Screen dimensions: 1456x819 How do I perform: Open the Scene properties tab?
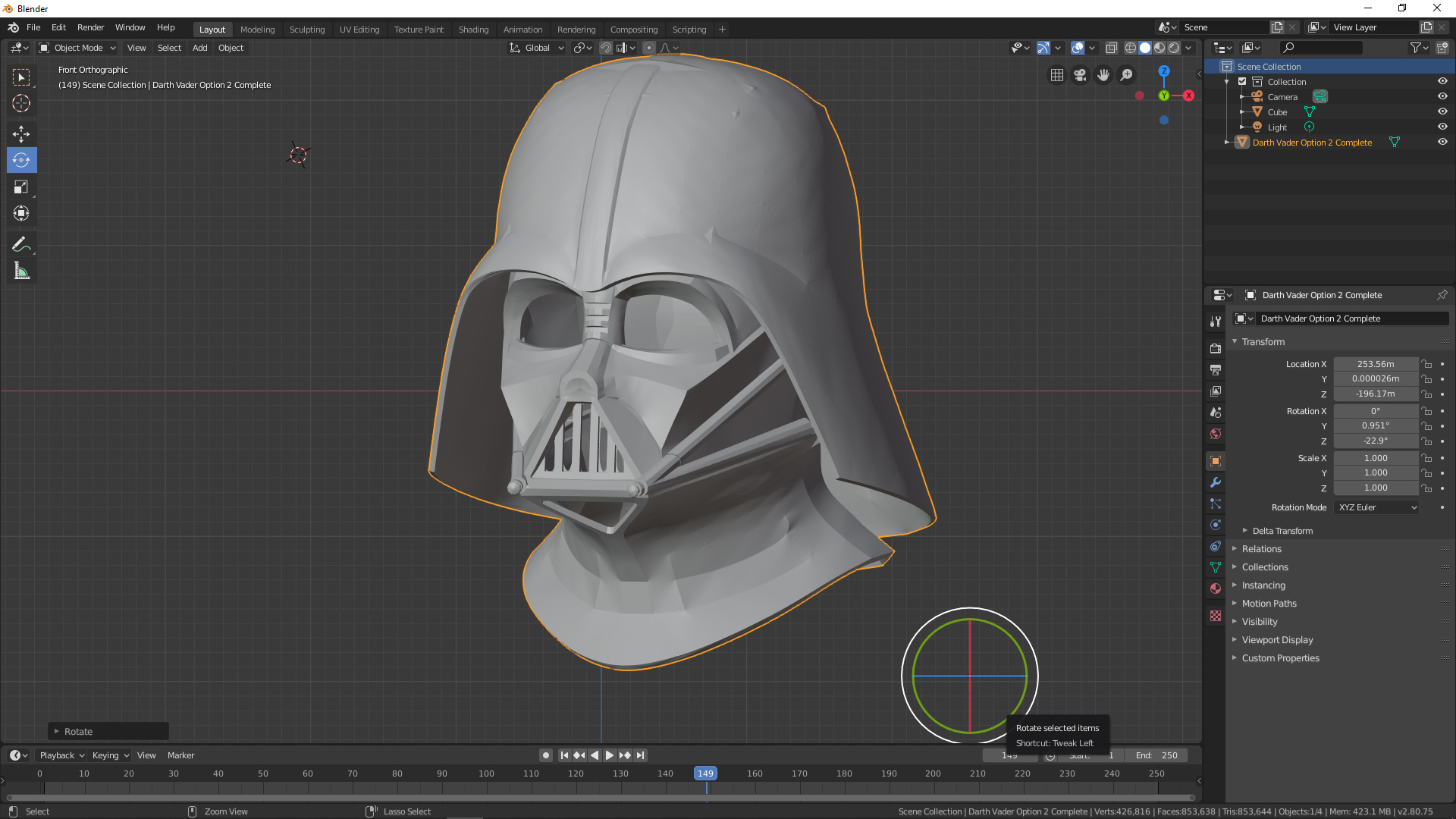(x=1216, y=412)
